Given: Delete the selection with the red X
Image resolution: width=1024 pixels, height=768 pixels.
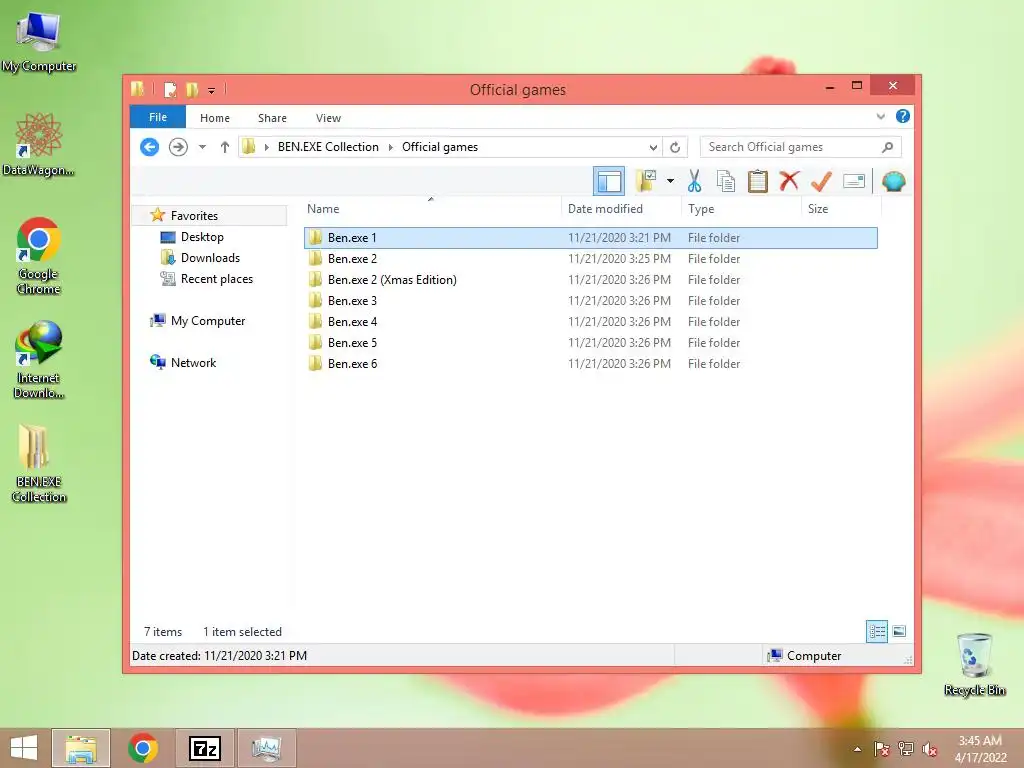Looking at the screenshot, I should point(789,181).
